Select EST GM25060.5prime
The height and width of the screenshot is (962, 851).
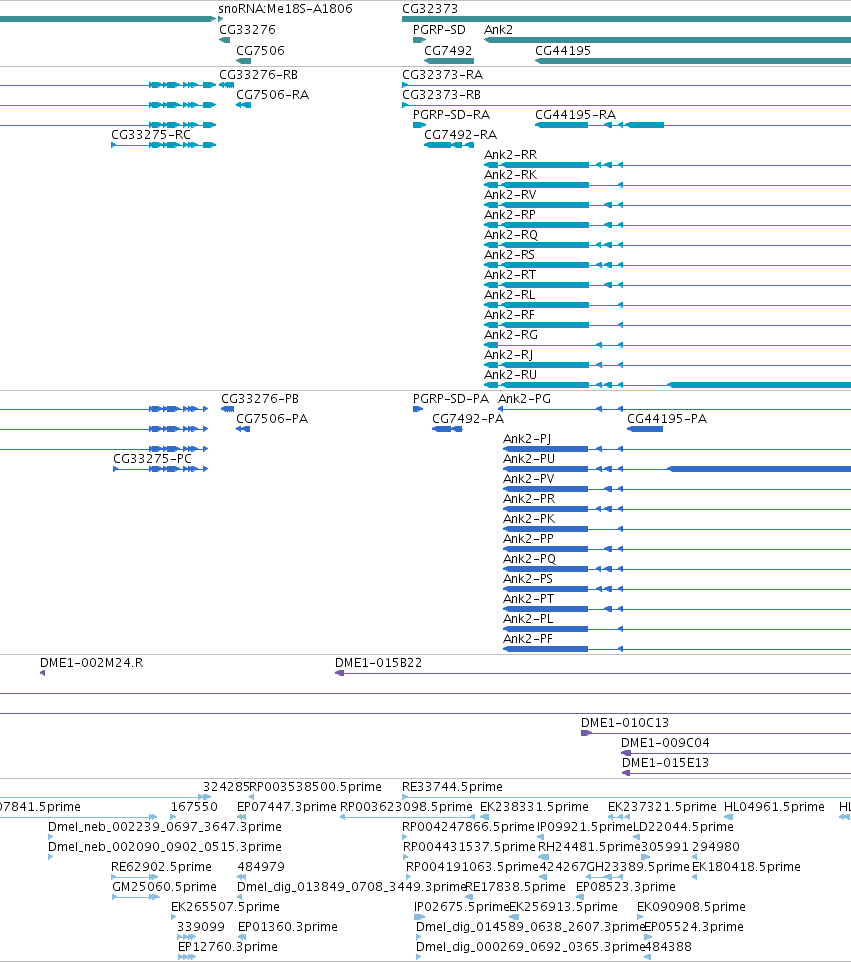(x=164, y=887)
